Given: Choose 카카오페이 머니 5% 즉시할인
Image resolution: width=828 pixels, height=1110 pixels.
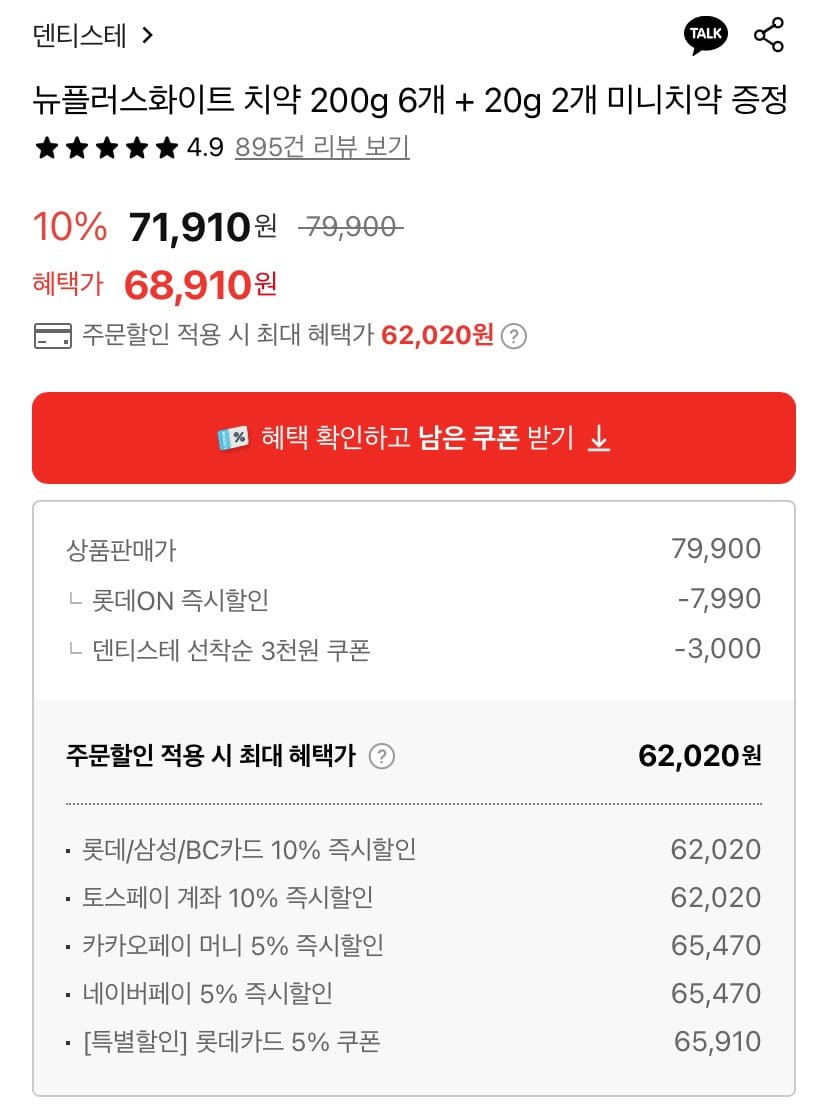Looking at the screenshot, I should tap(234, 945).
